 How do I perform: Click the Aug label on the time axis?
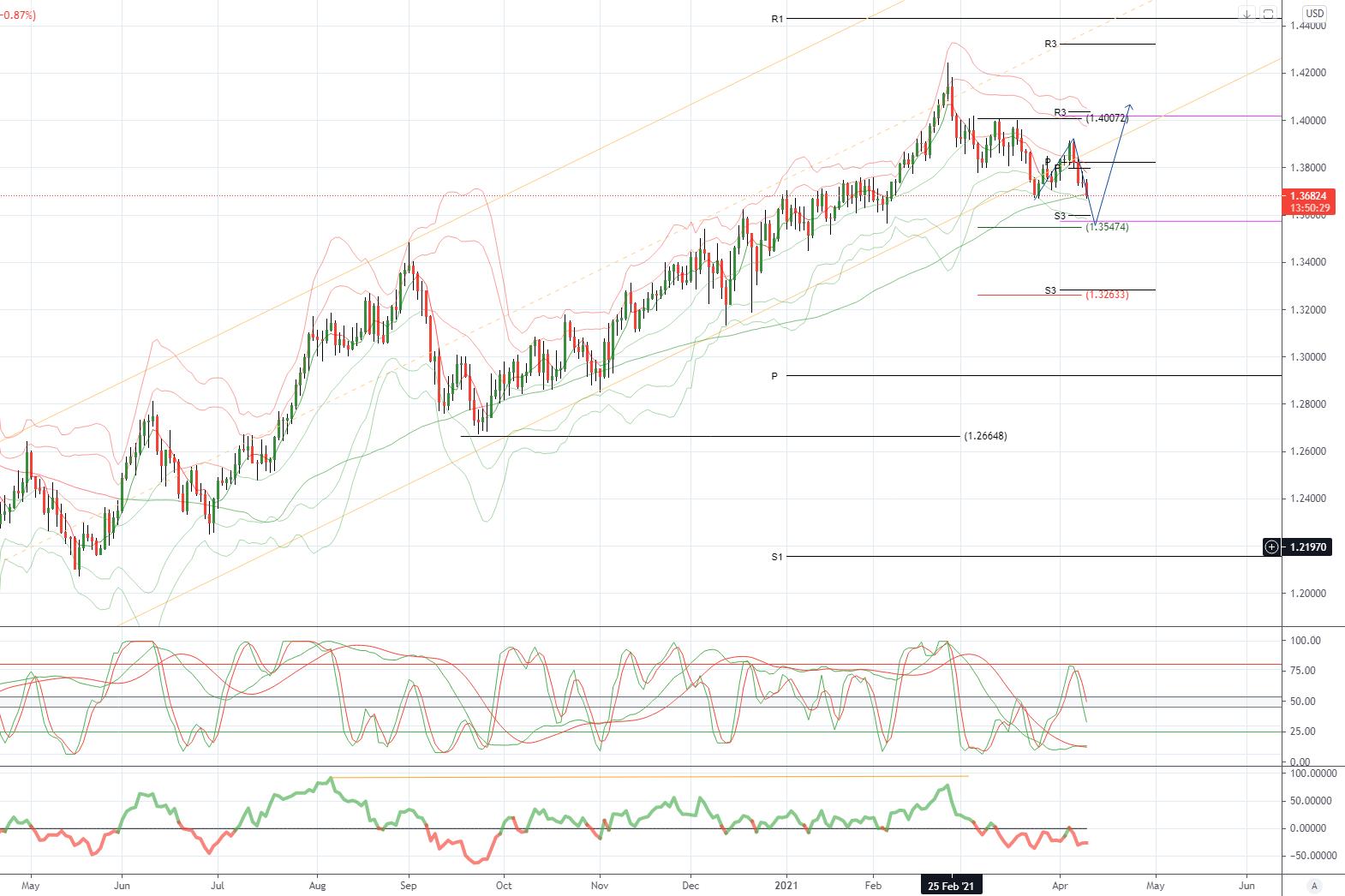[x=317, y=886]
